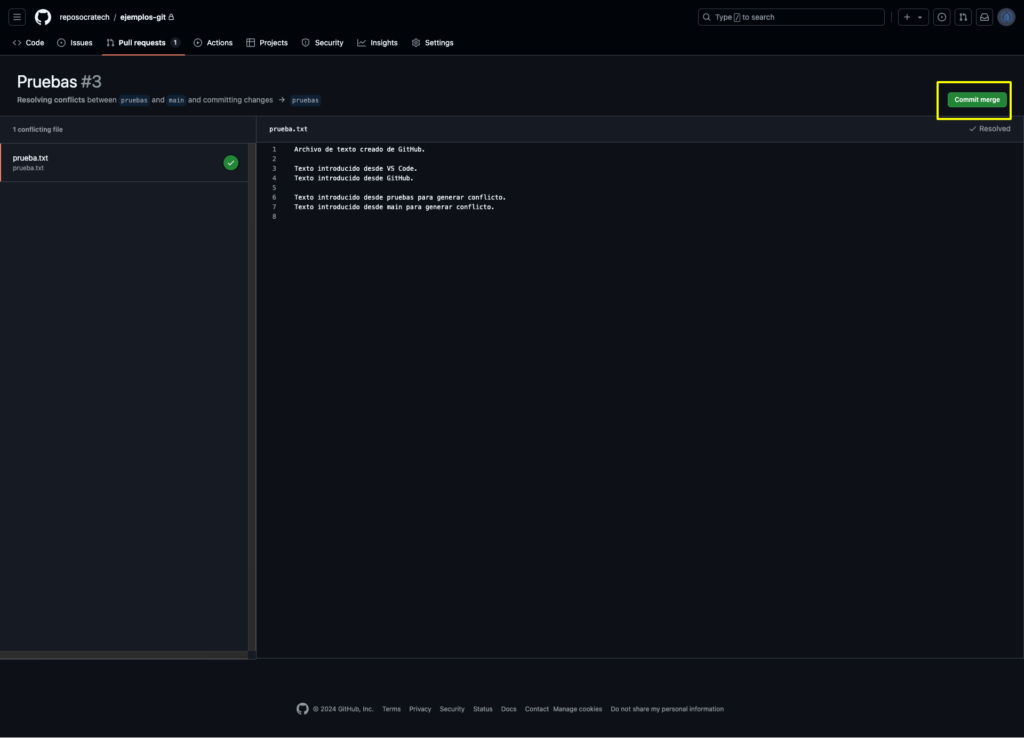Select prueba.txt in conflicting files list

pos(124,163)
